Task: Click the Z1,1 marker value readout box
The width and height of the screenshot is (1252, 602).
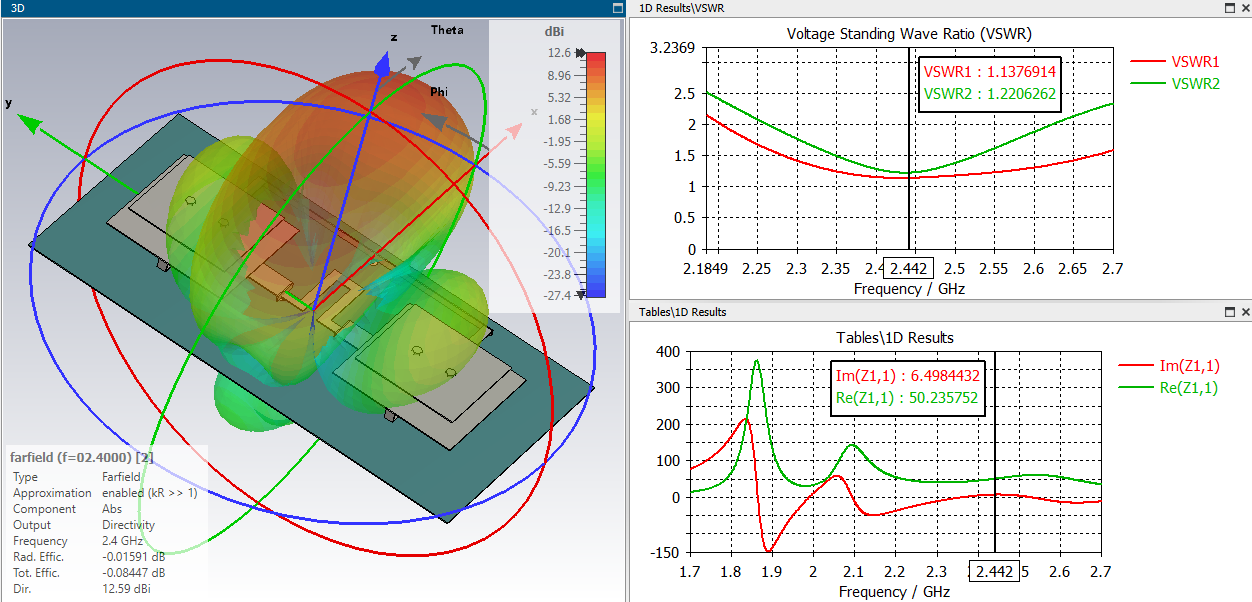Action: [908, 386]
